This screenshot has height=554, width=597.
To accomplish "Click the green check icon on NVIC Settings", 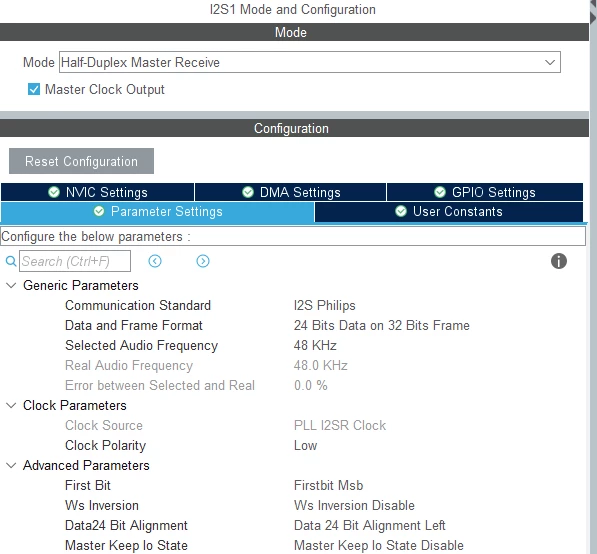I will click(x=54, y=192).
